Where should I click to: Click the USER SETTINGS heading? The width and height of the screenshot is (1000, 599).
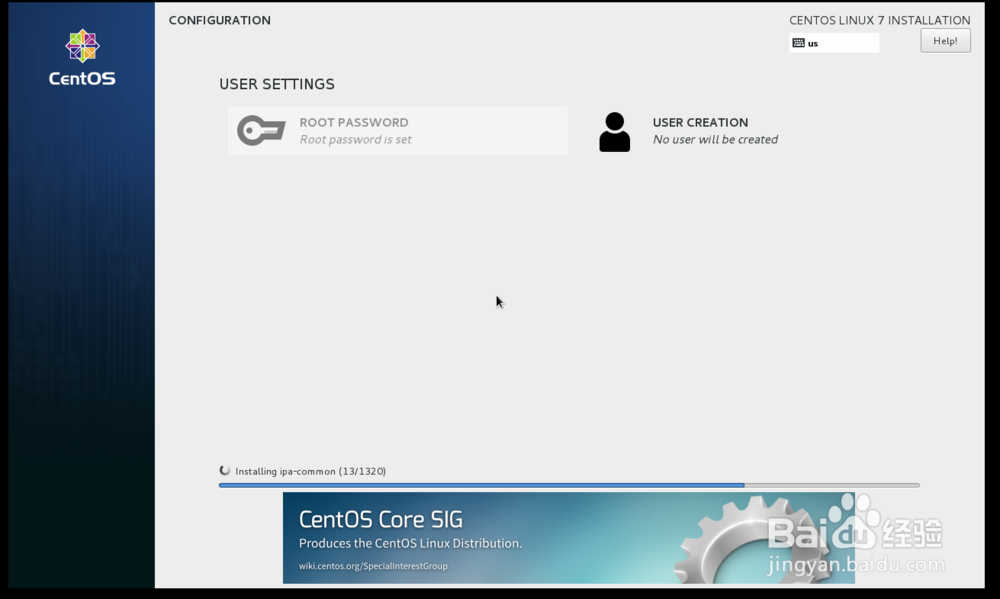(277, 84)
